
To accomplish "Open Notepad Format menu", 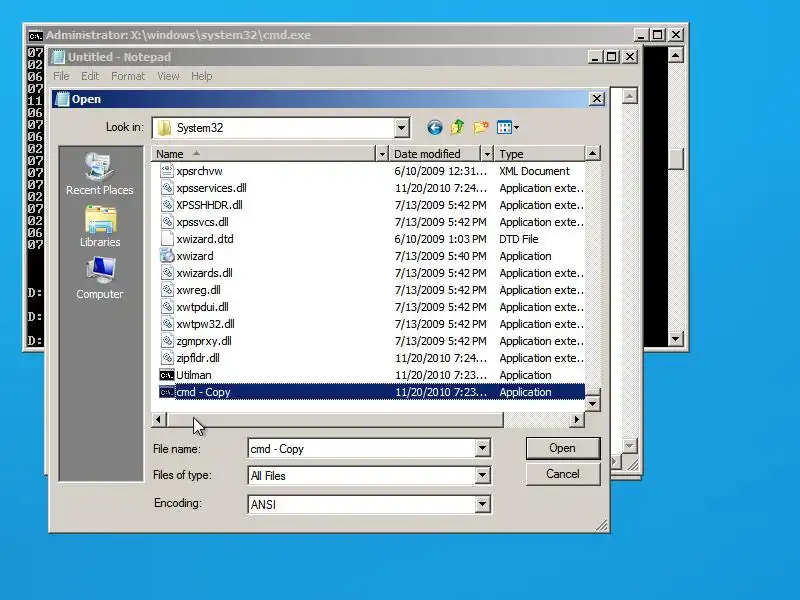I will point(128,76).
